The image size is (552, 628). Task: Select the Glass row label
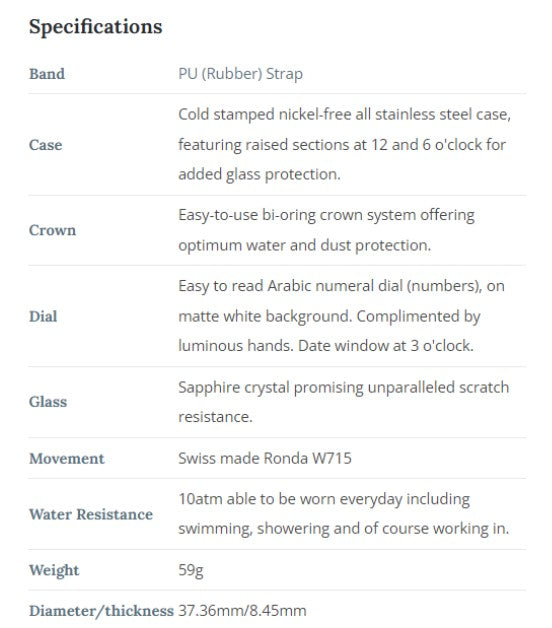tap(48, 402)
